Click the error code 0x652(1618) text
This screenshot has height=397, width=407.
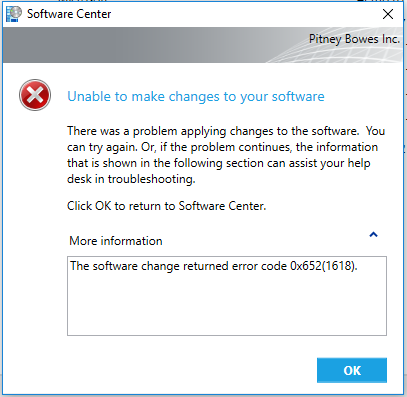click(x=323, y=266)
